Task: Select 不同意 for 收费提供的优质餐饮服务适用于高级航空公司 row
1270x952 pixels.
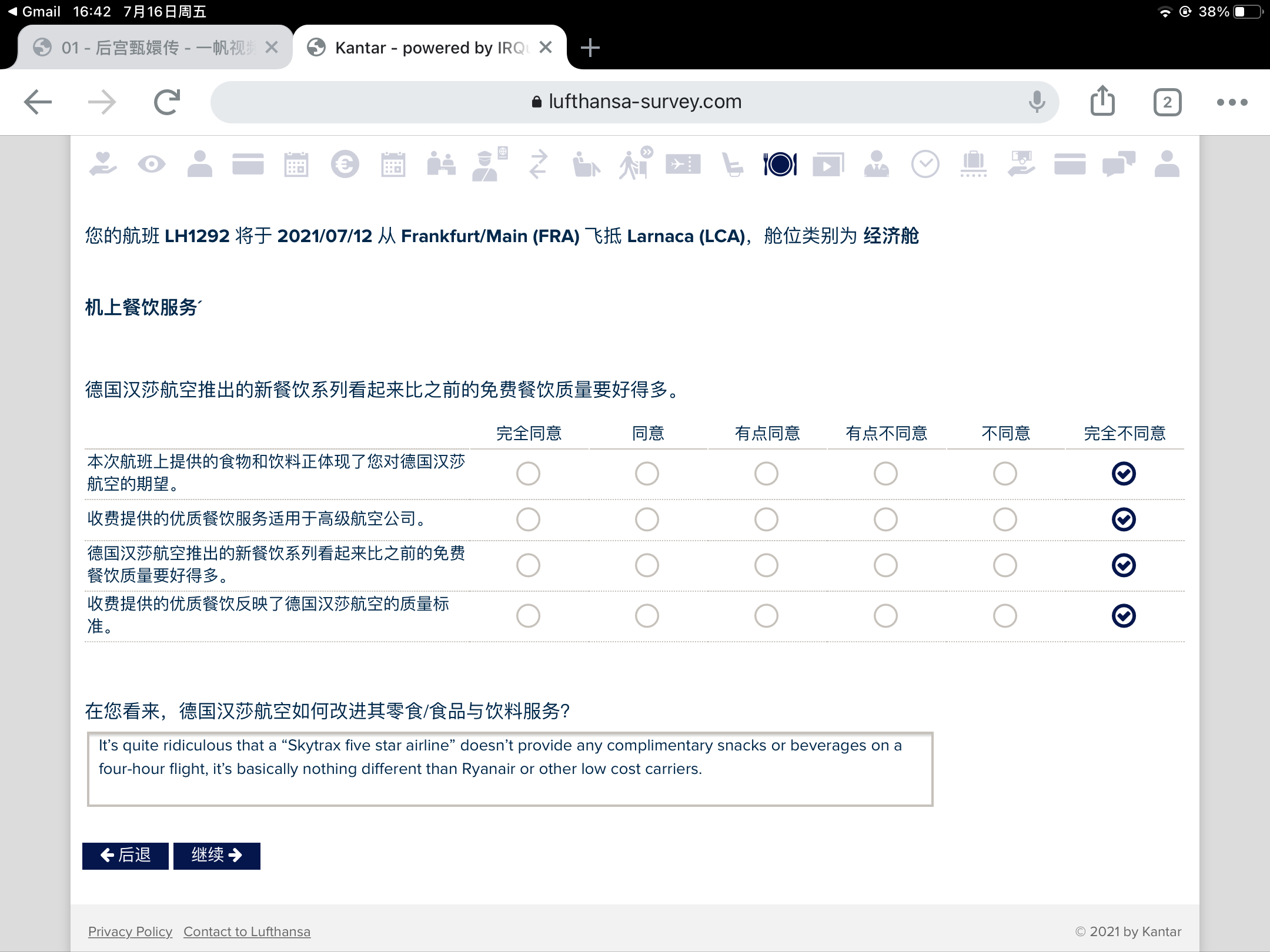Action: [1005, 519]
